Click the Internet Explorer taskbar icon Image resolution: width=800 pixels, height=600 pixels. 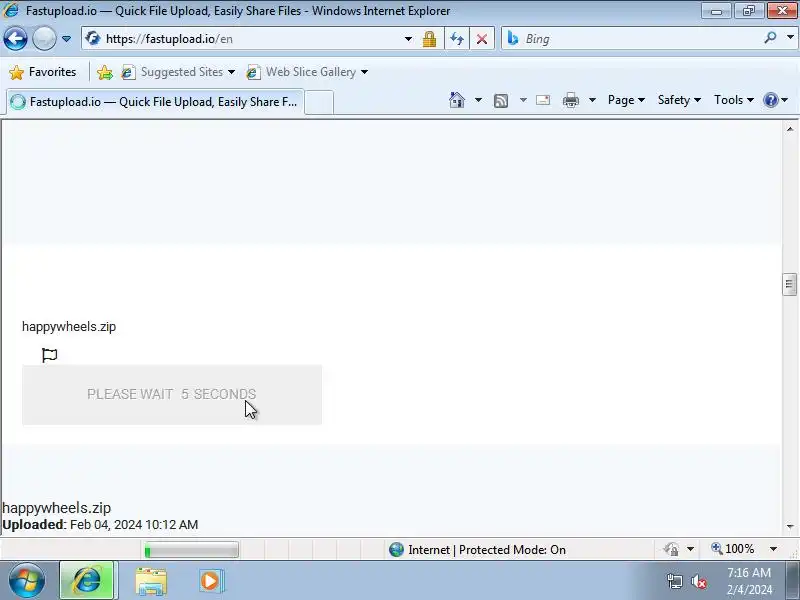click(x=87, y=581)
